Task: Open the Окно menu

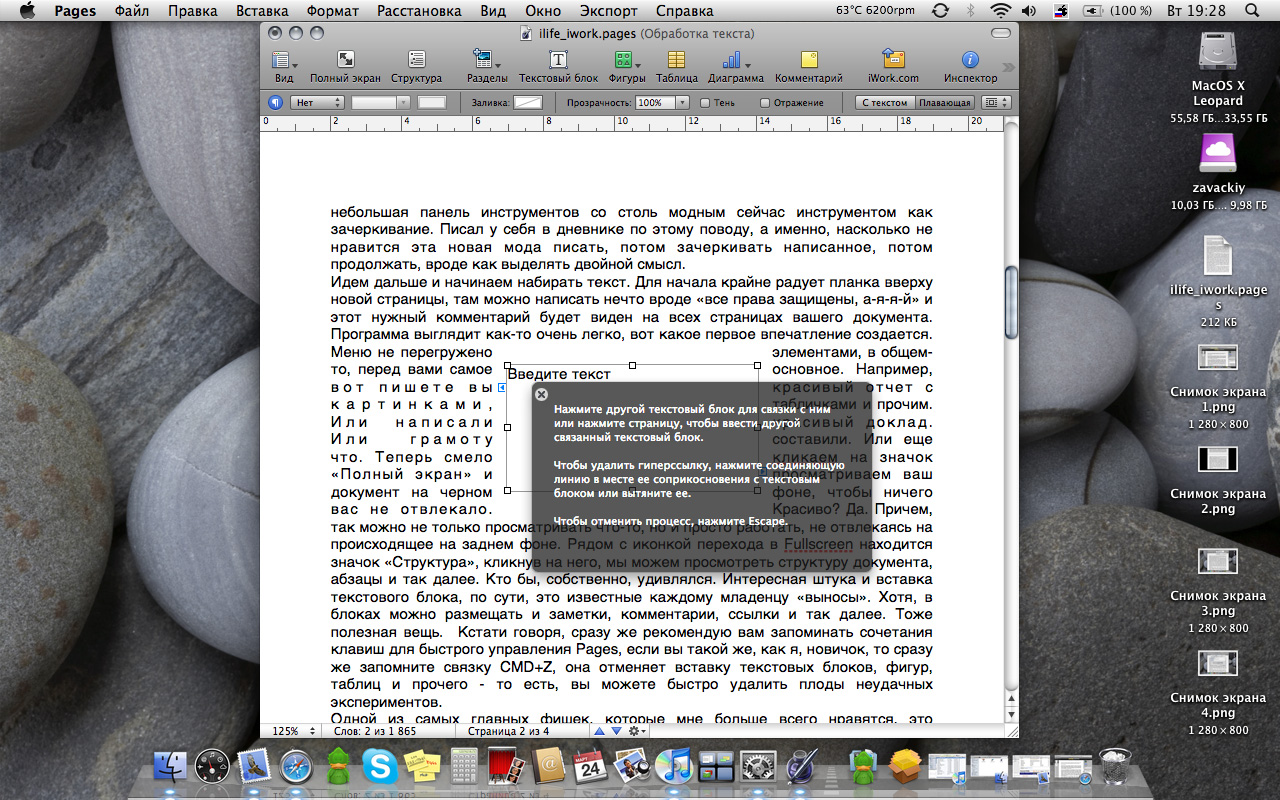Action: (543, 11)
